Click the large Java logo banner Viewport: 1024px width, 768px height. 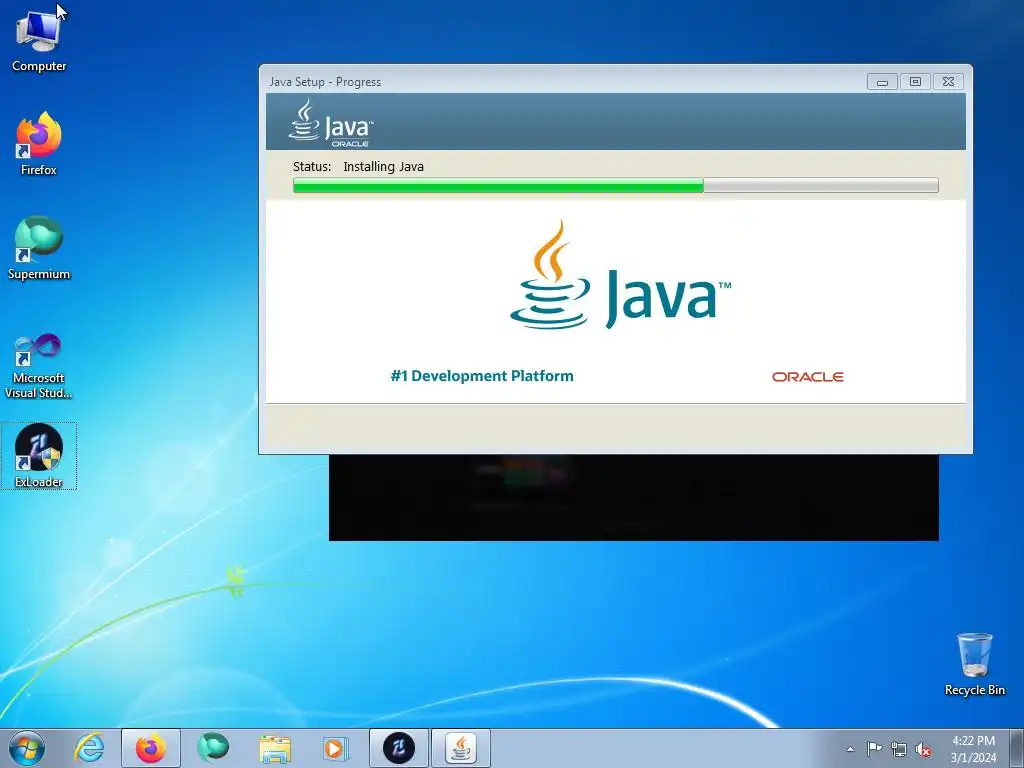pyautogui.click(x=620, y=275)
